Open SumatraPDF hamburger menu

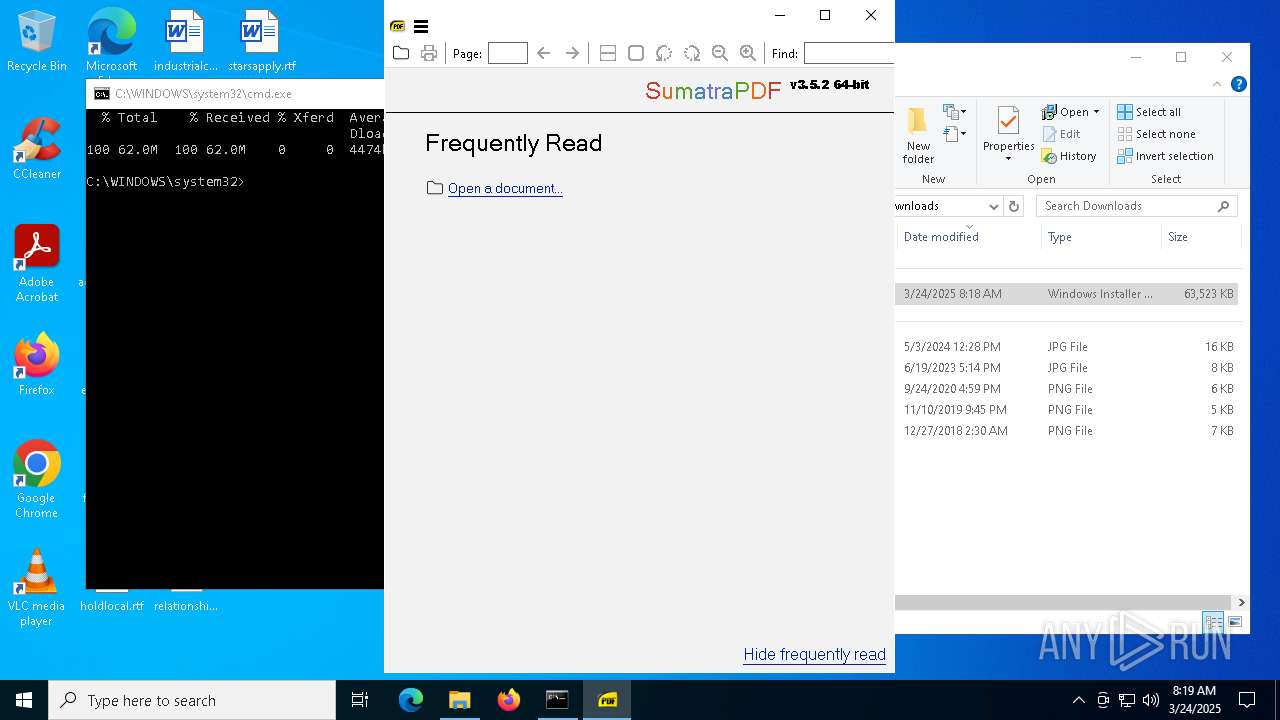[421, 27]
